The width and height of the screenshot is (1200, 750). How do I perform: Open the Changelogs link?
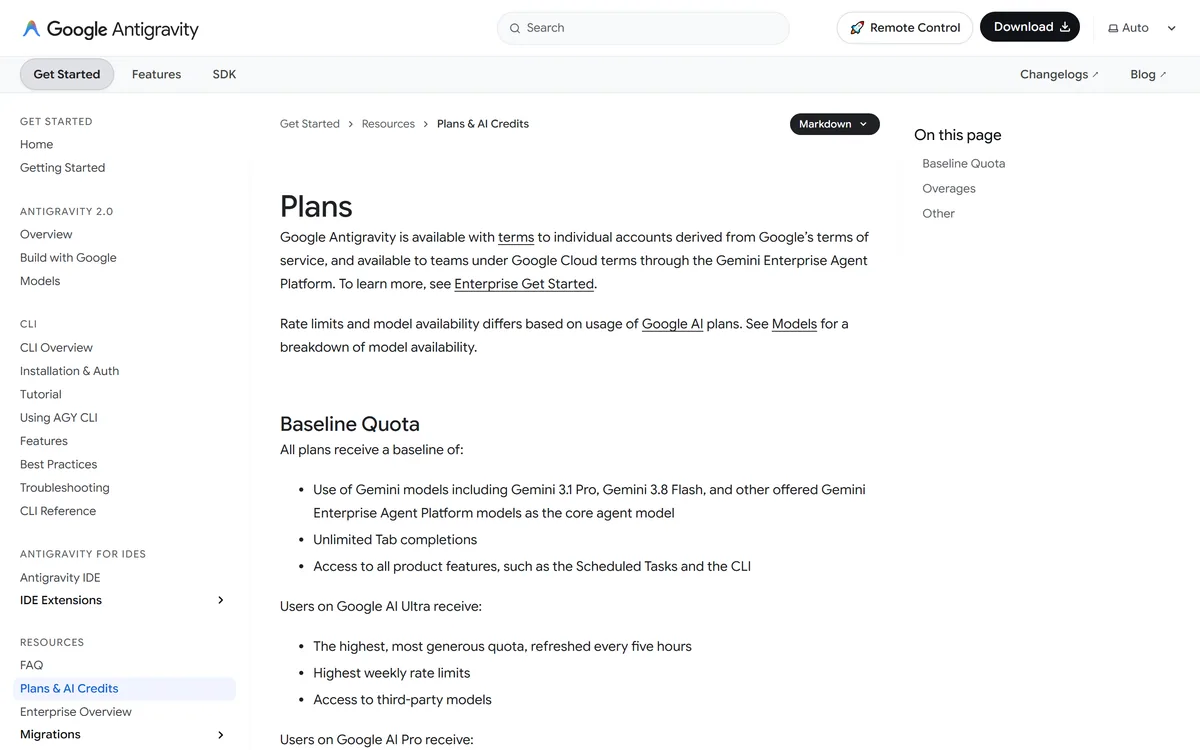1059,74
